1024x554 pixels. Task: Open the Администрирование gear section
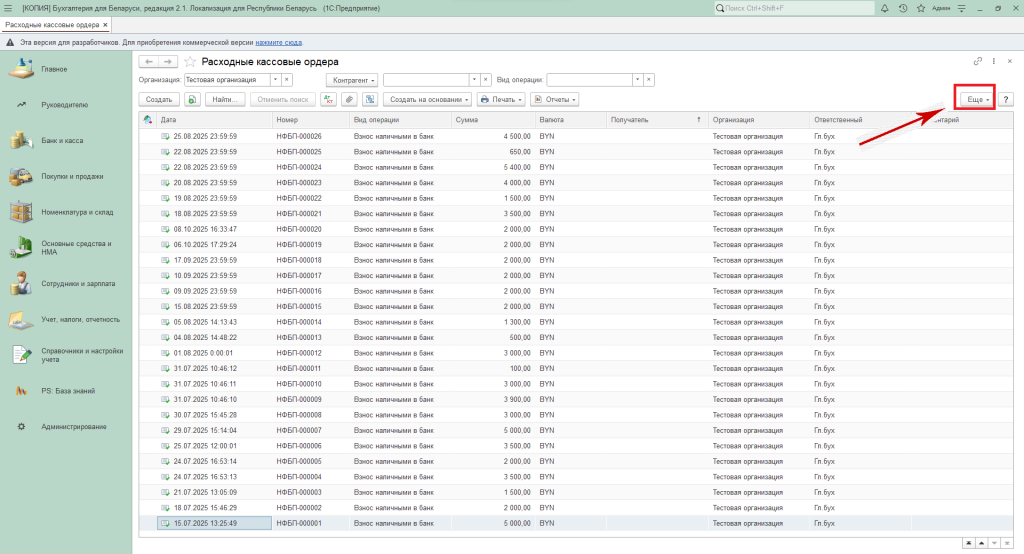pyautogui.click(x=73, y=427)
